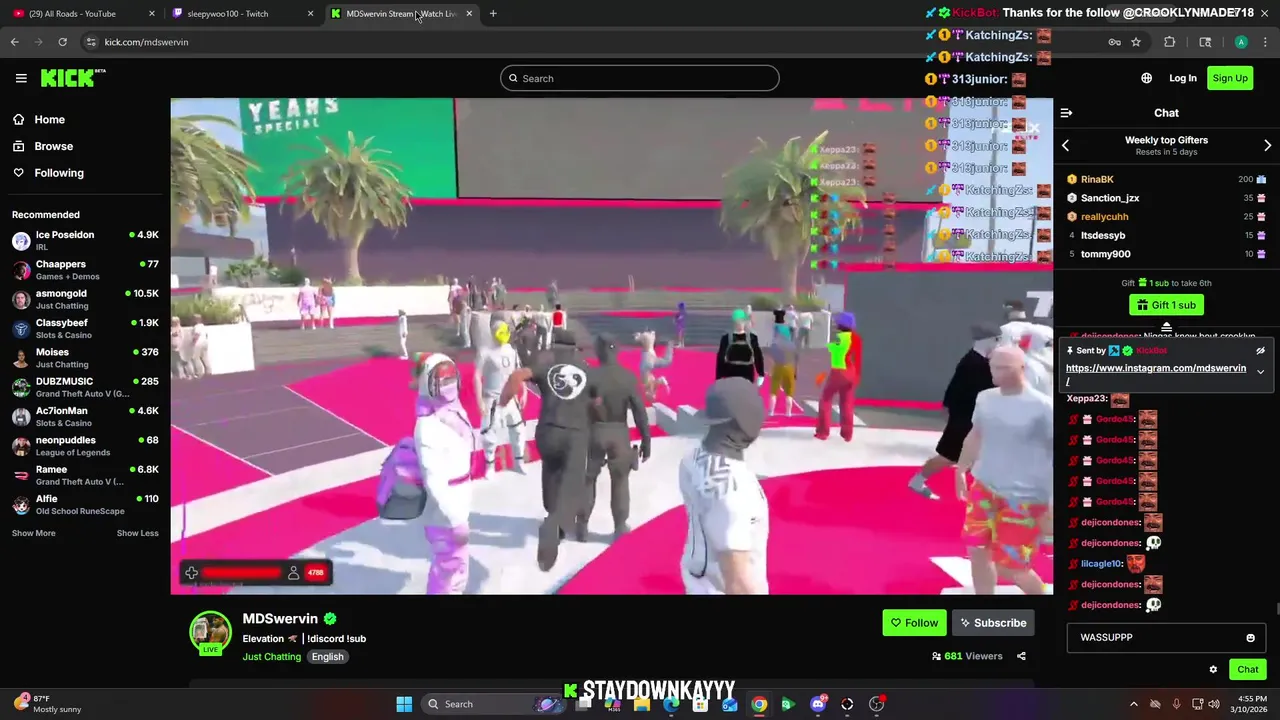
Task: Open Chrome from the taskbar
Action: coord(759,704)
